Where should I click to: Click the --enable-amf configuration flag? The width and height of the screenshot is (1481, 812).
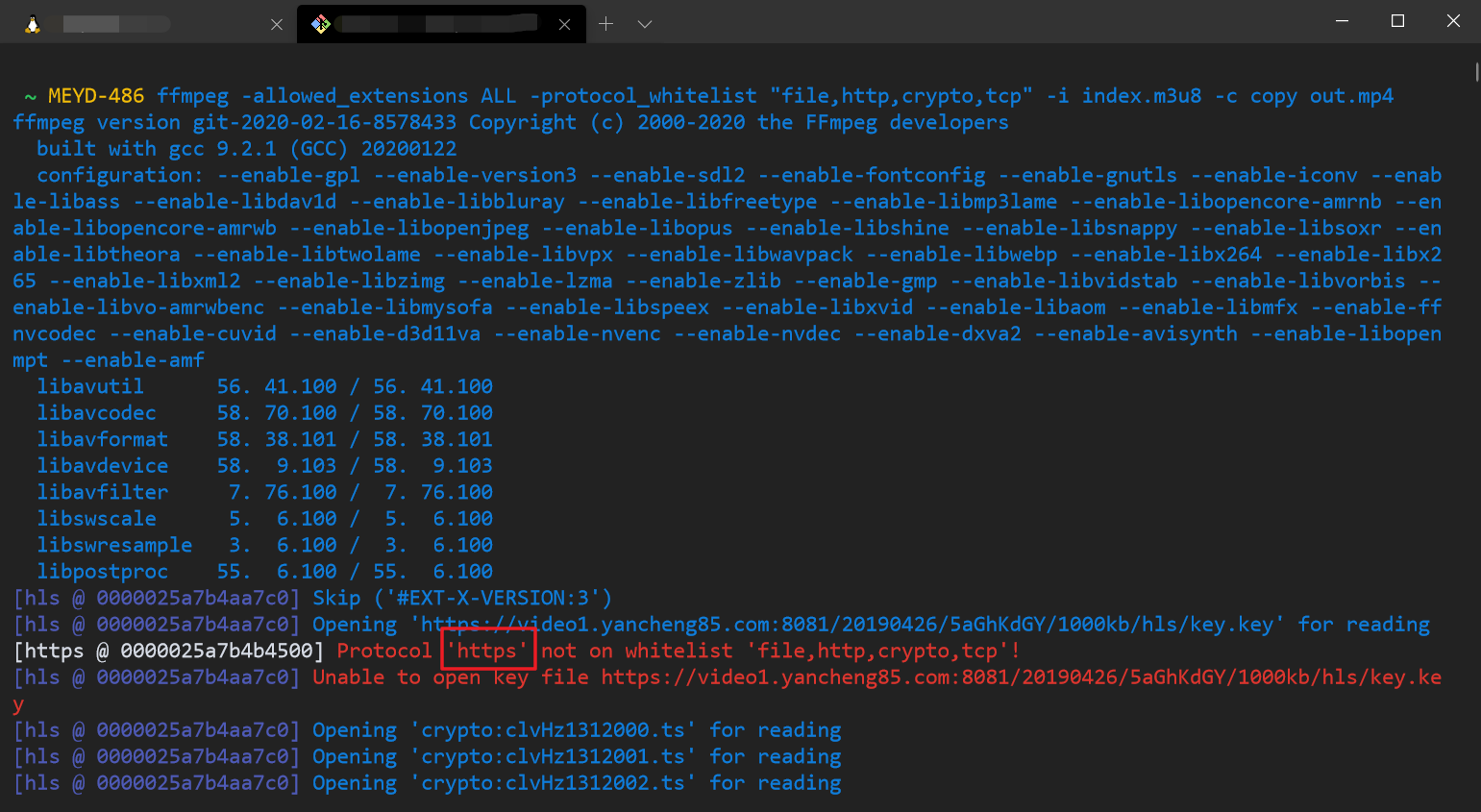pyautogui.click(x=133, y=360)
